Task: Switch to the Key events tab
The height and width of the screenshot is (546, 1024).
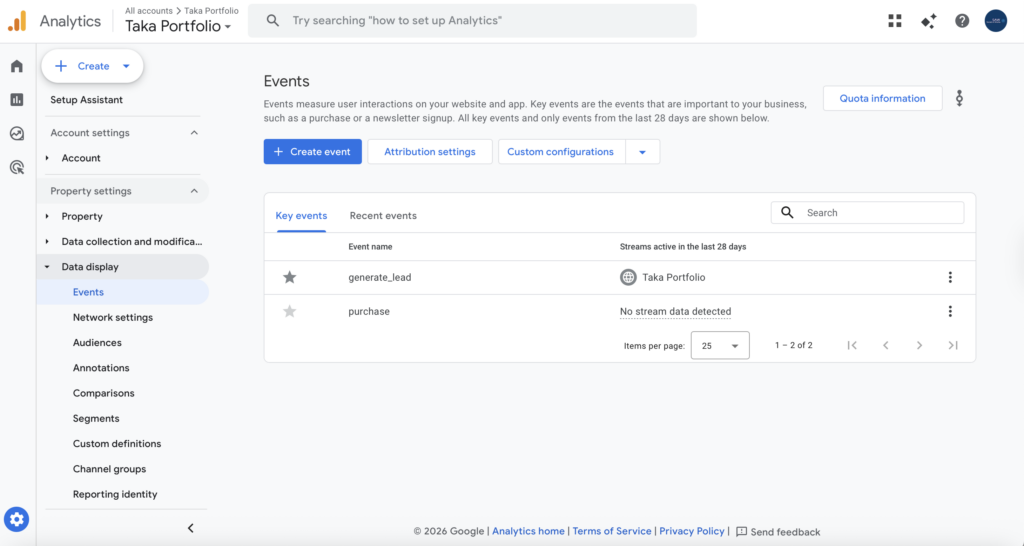Action: pos(301,216)
